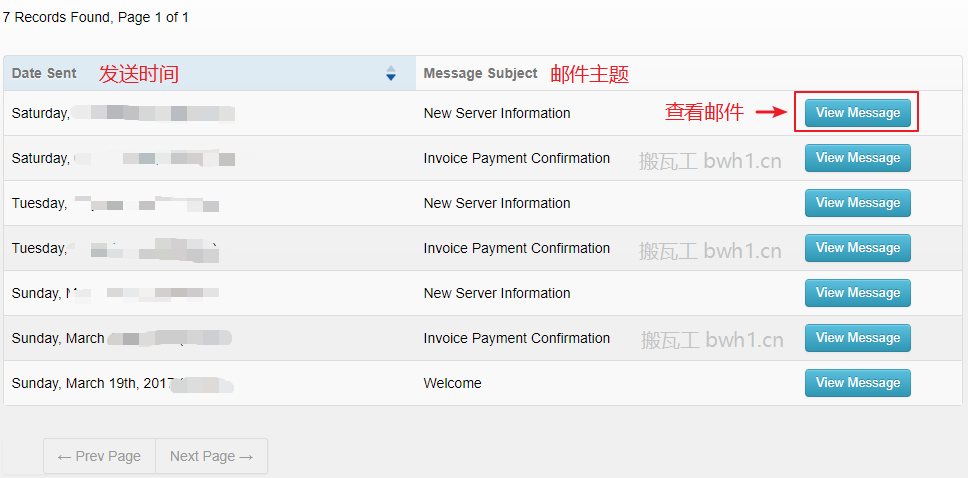
Task: Click Sunday's New Server Information subject text
Action: pos(496,293)
